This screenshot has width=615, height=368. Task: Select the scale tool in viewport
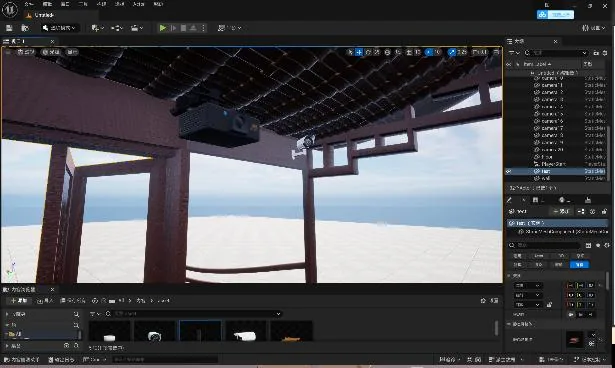click(377, 52)
